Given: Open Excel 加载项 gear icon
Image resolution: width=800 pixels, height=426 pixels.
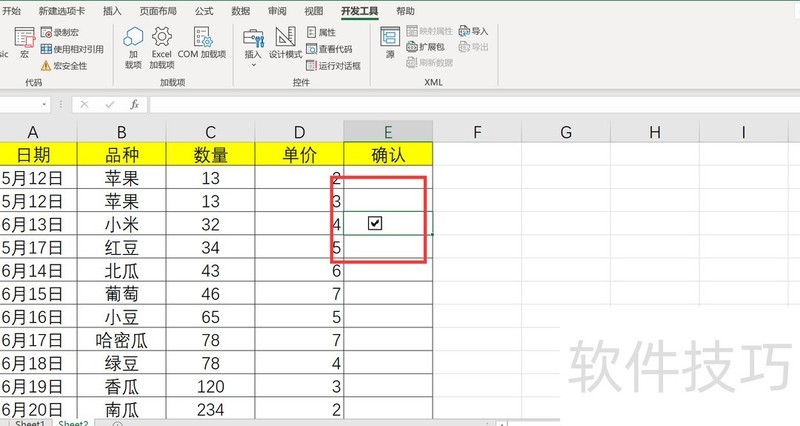Looking at the screenshot, I should [162, 37].
